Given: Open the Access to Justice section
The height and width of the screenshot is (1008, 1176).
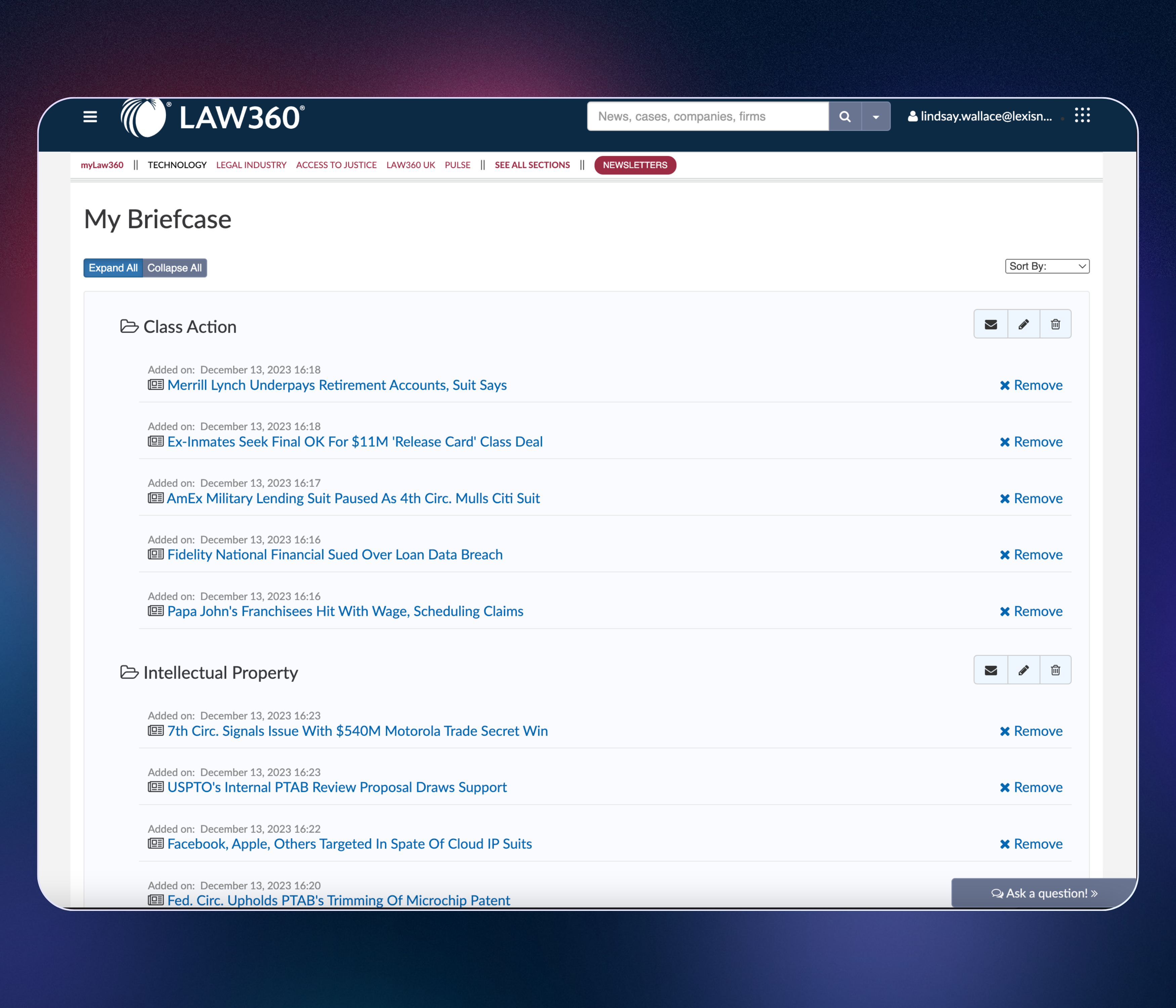Looking at the screenshot, I should click(x=337, y=165).
